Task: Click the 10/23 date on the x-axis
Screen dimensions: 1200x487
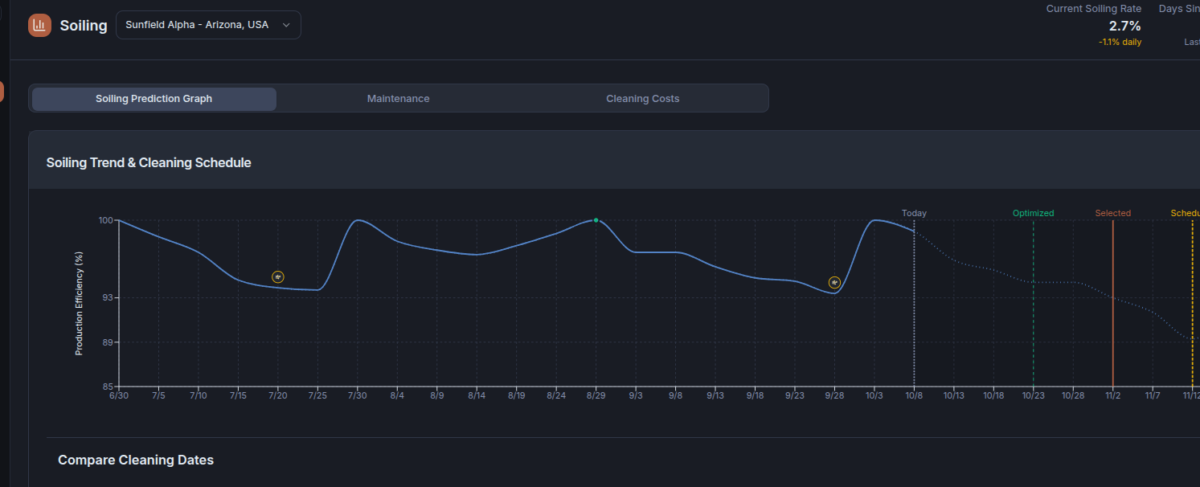Action: (1033, 396)
